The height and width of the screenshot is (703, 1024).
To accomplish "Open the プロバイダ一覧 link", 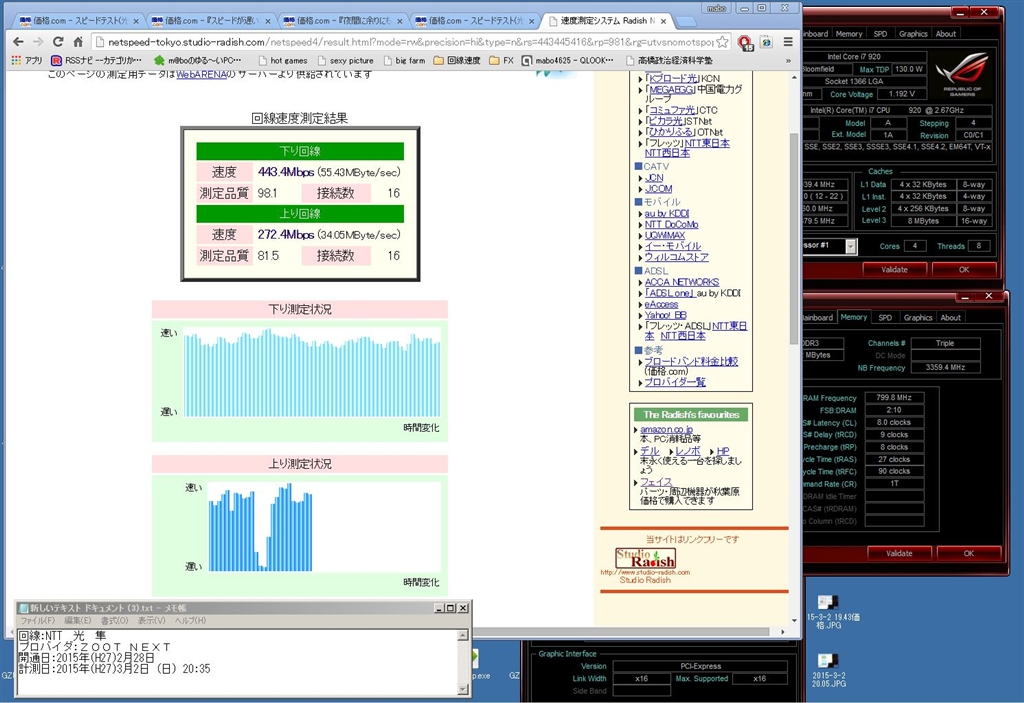I will coord(675,382).
